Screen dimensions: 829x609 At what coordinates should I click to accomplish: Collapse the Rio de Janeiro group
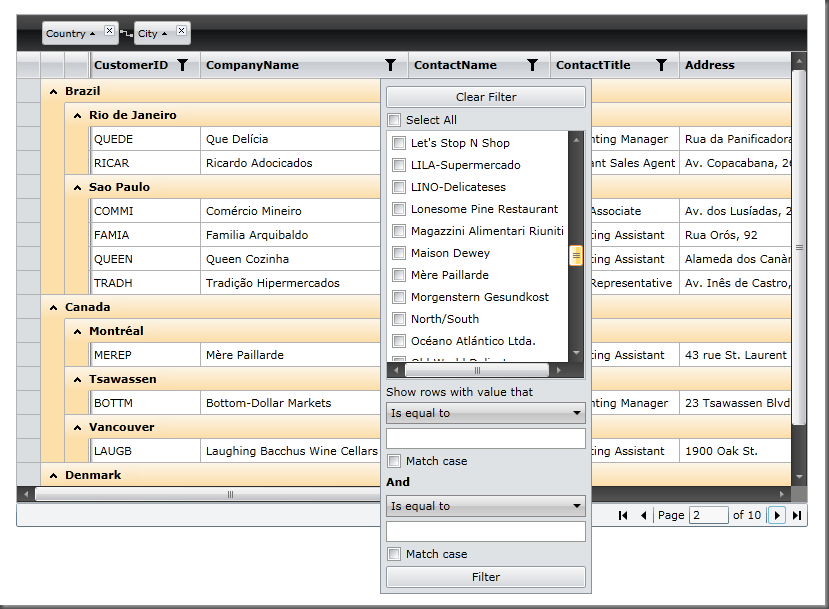coord(78,115)
